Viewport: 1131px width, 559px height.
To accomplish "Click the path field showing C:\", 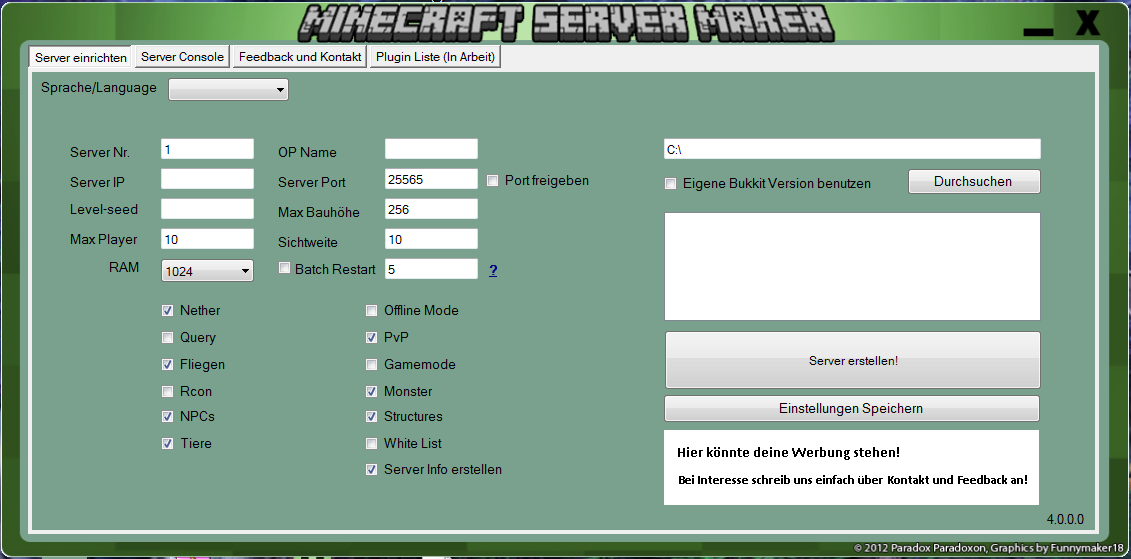I will point(853,149).
